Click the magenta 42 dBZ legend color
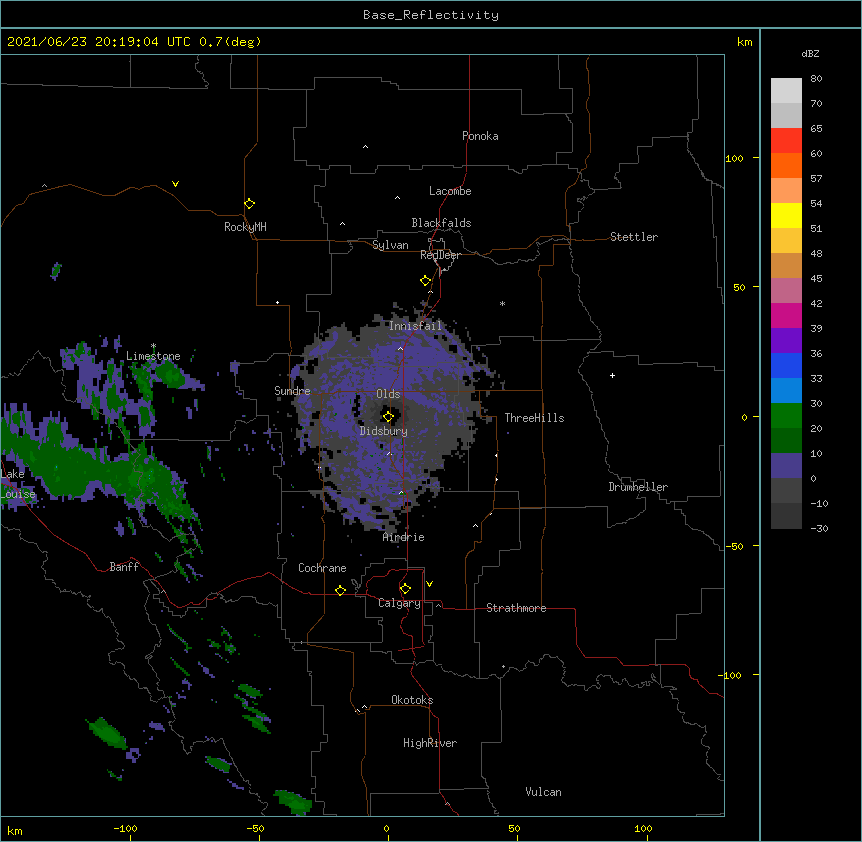The height and width of the screenshot is (842, 862). [786, 315]
